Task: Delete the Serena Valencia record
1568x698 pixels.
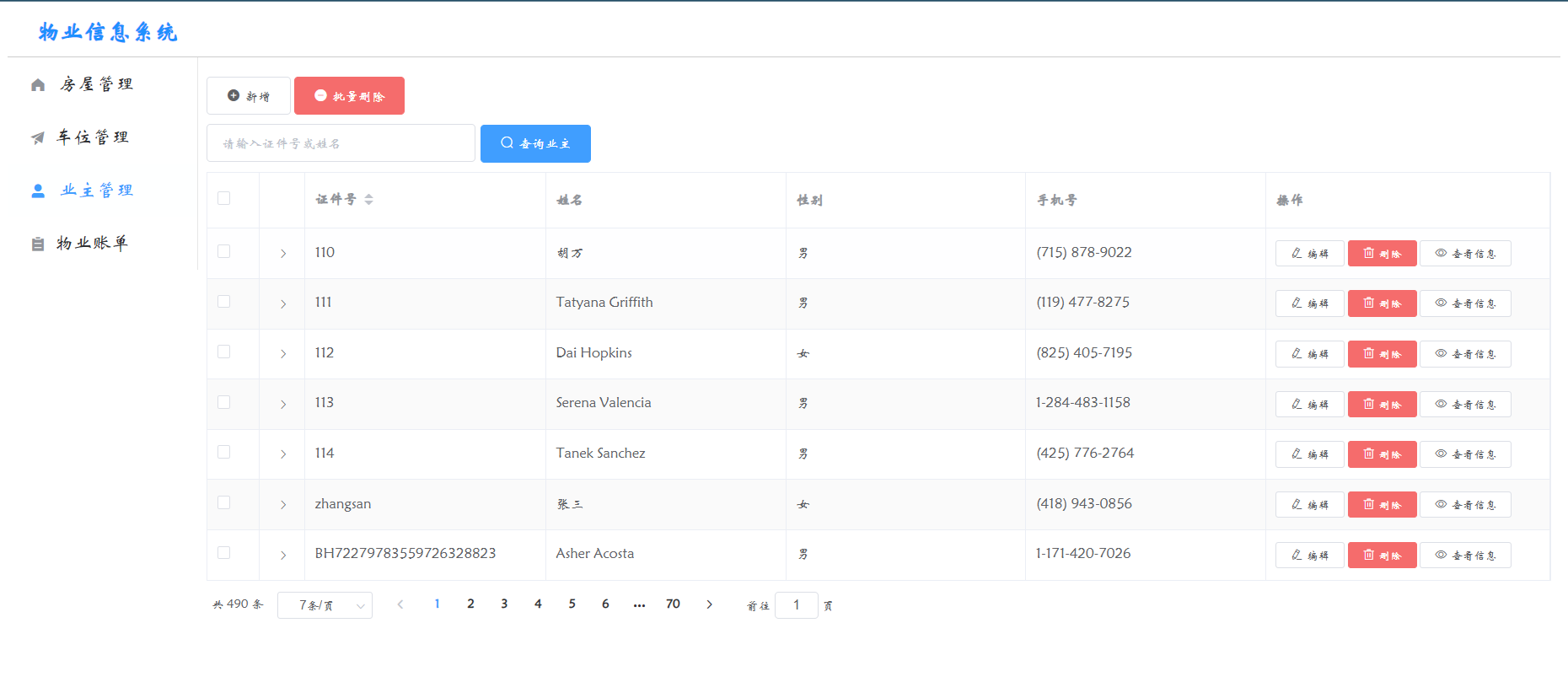Action: coord(1382,405)
